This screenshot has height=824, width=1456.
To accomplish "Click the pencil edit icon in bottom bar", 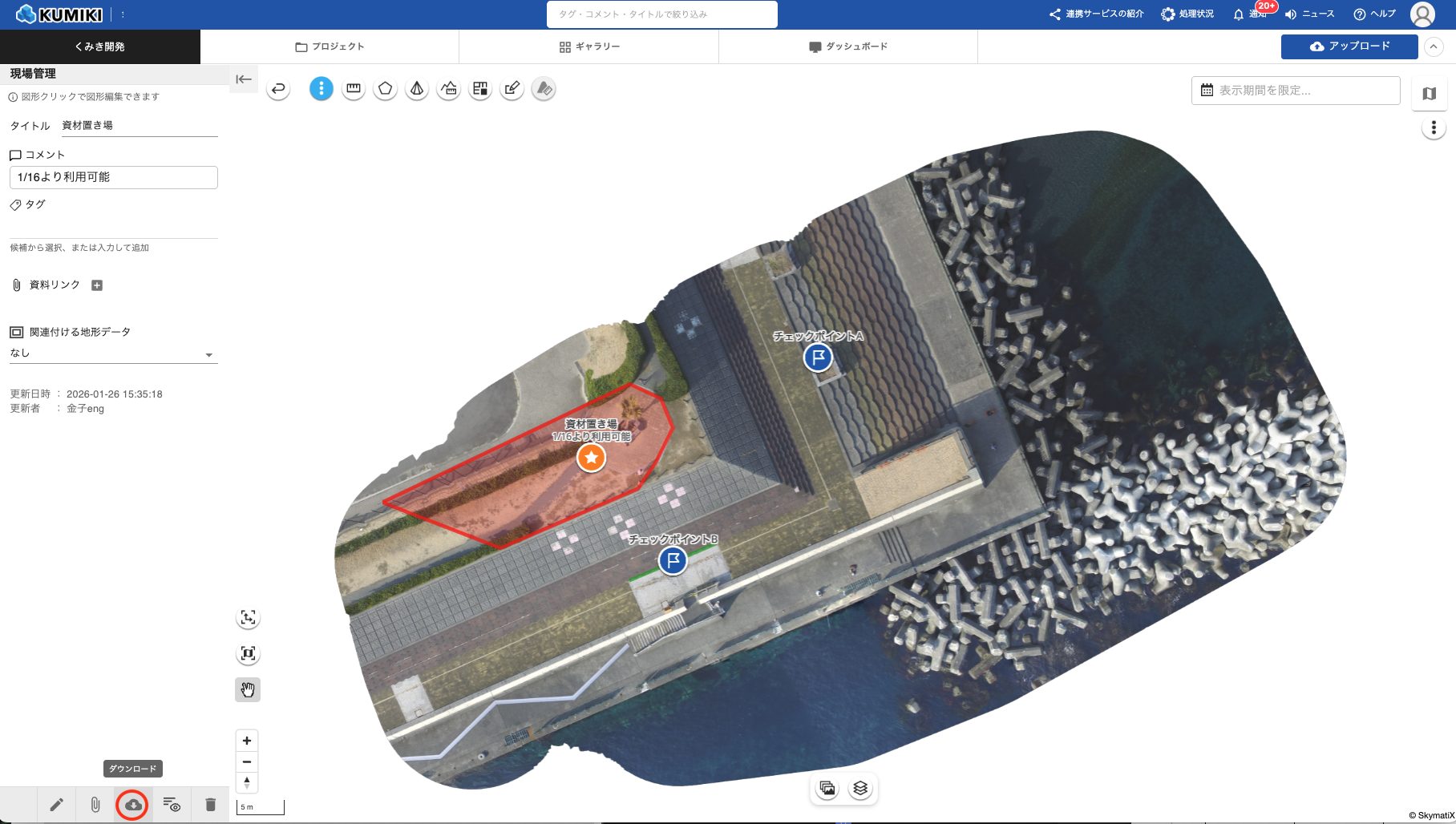I will pyautogui.click(x=56, y=805).
